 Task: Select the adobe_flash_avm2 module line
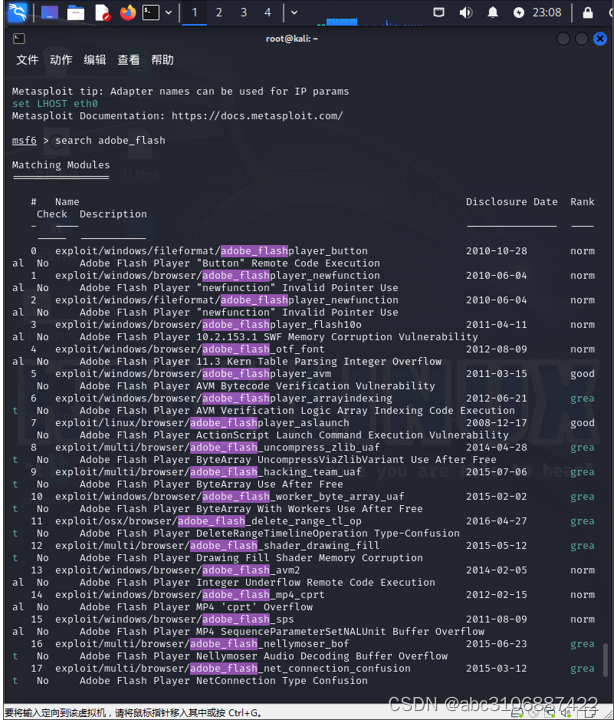pyautogui.click(x=178, y=570)
